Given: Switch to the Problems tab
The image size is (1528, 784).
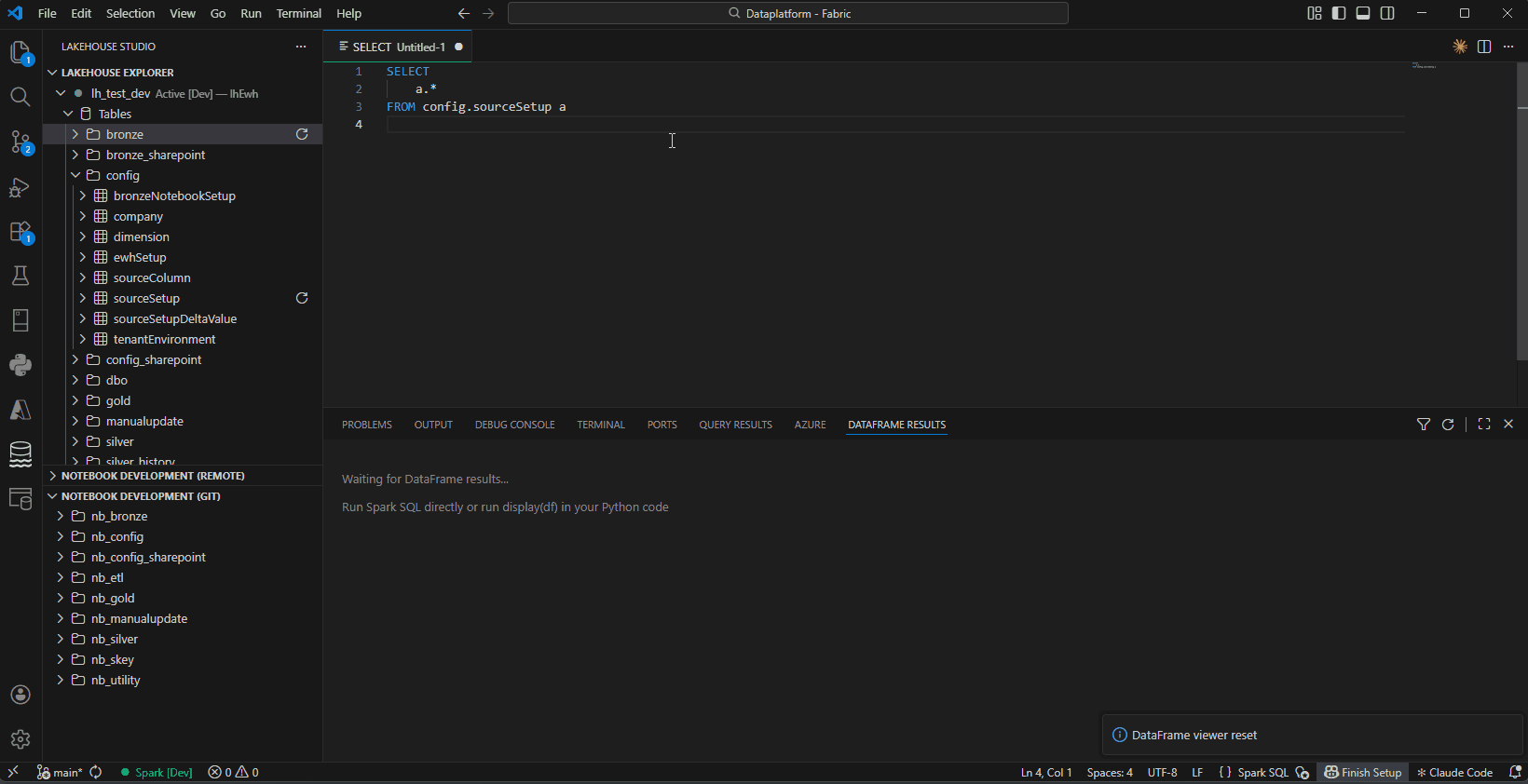Looking at the screenshot, I should coord(367,425).
